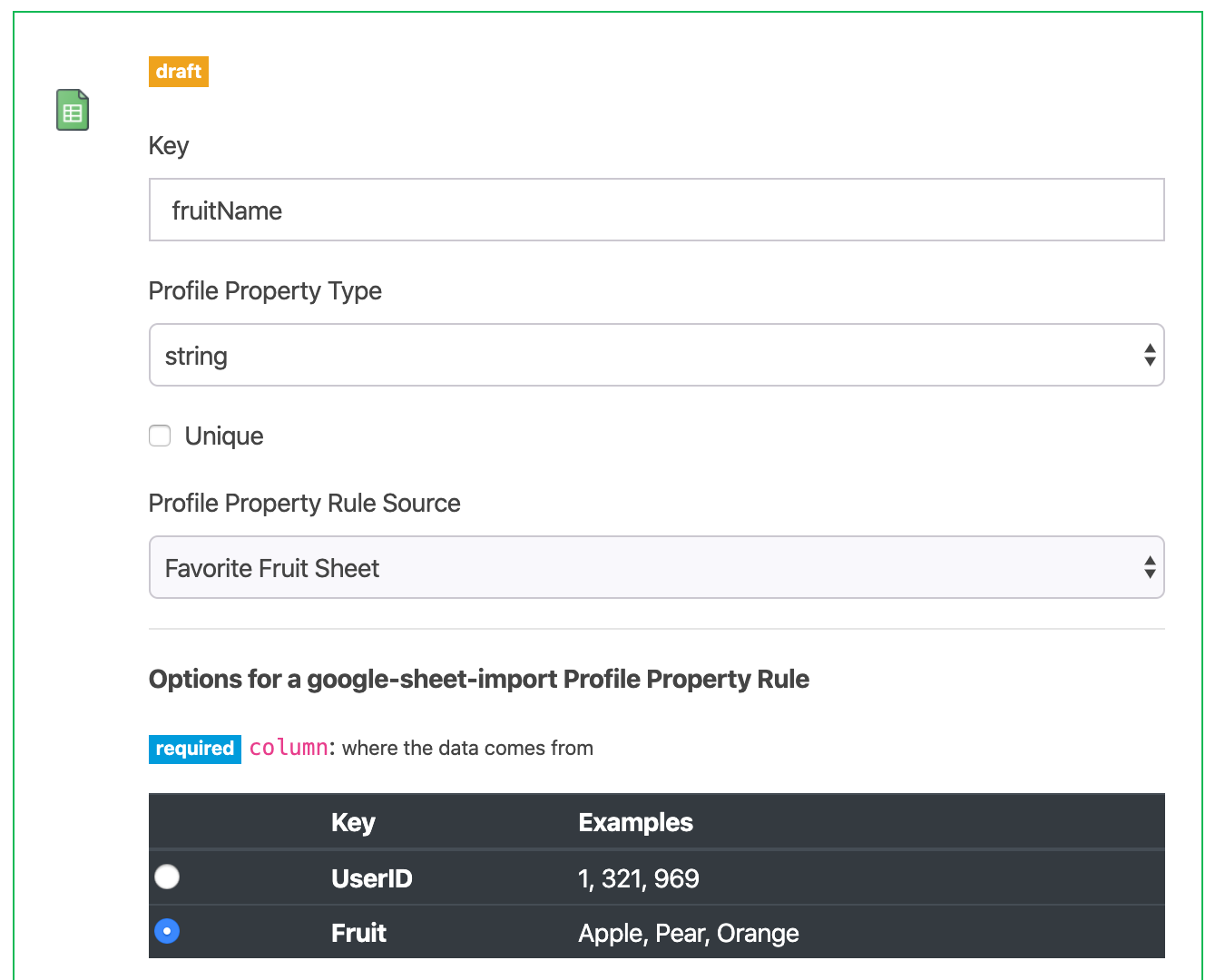Click the 'Apple, Pear, Orange' examples cell

click(689, 933)
